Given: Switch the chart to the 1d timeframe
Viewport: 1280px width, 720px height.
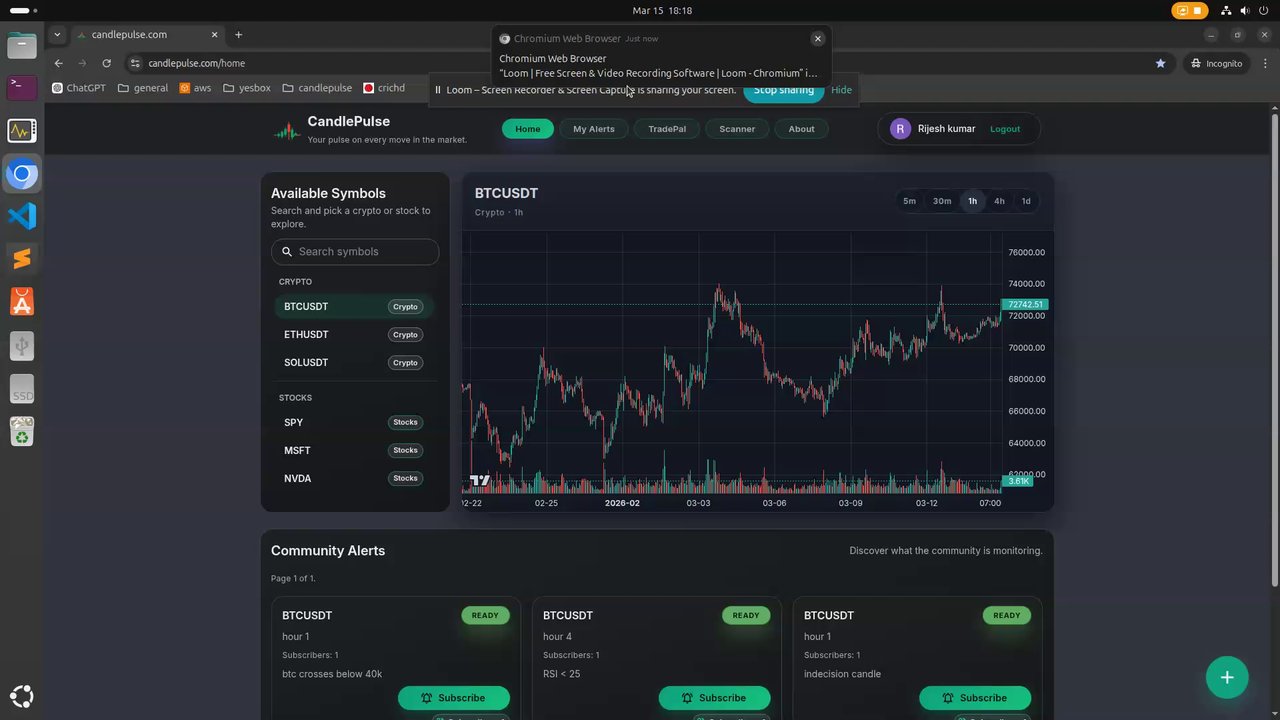Looking at the screenshot, I should pyautogui.click(x=1026, y=201).
